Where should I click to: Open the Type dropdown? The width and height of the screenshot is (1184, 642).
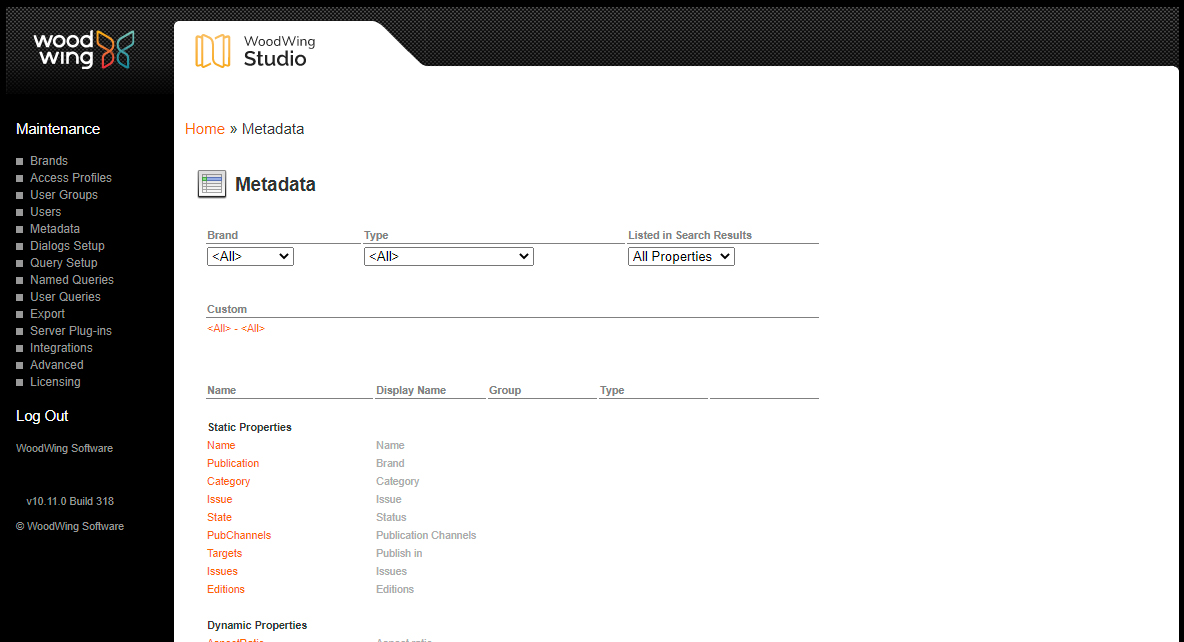tap(448, 256)
